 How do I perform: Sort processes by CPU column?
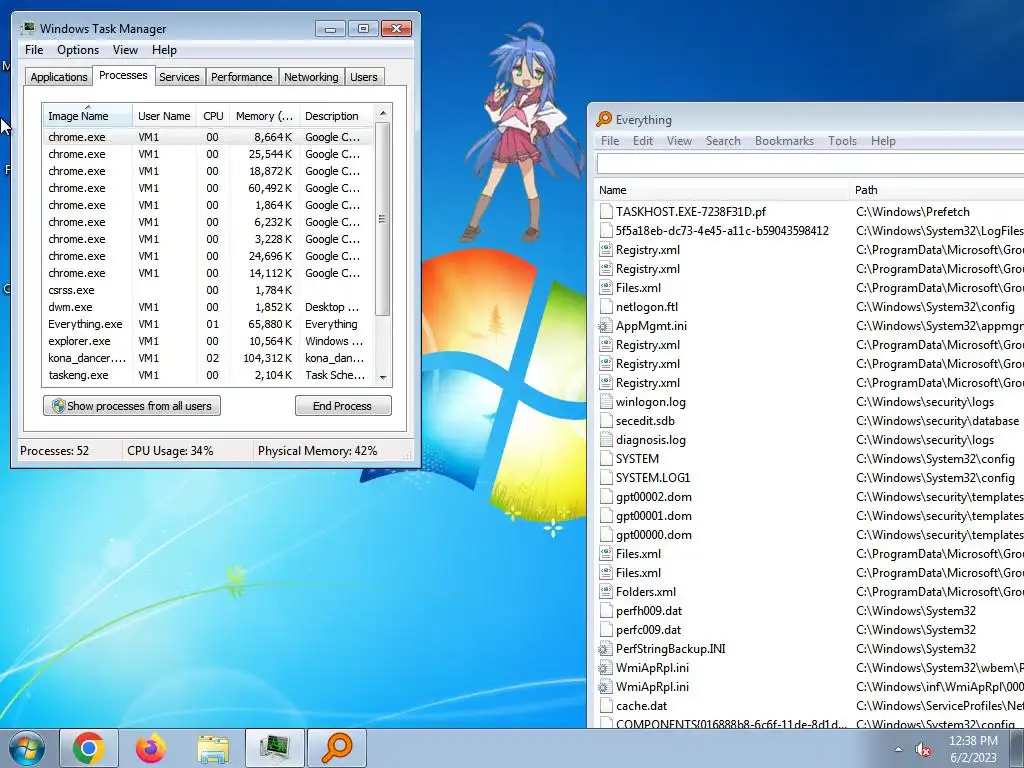(x=213, y=116)
